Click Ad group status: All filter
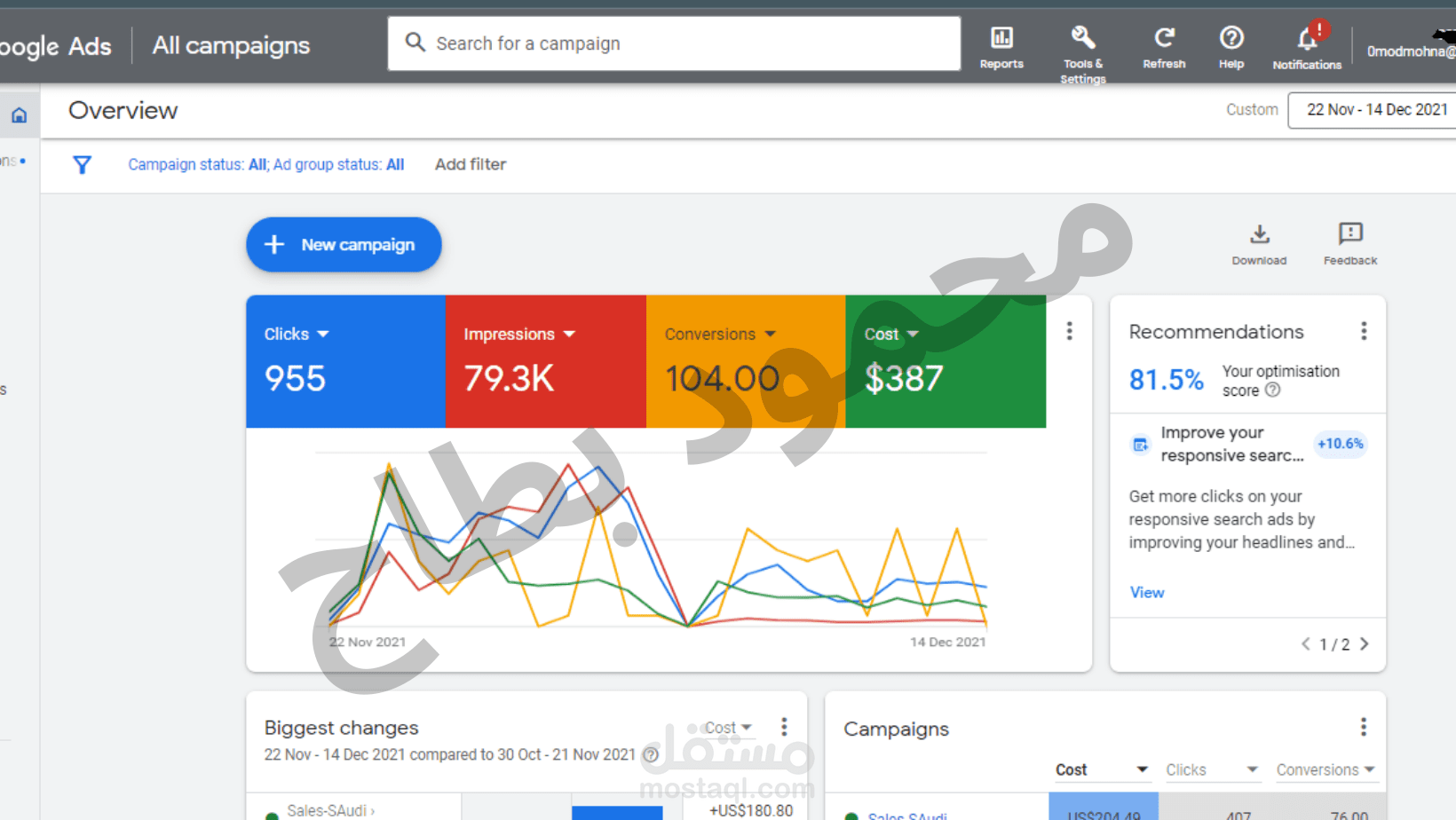This screenshot has width=1456, height=820. (x=338, y=164)
